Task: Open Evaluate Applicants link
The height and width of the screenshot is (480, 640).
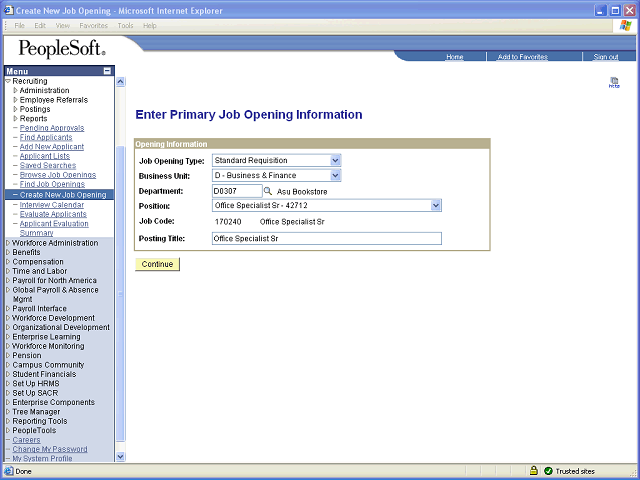Action: point(53,214)
